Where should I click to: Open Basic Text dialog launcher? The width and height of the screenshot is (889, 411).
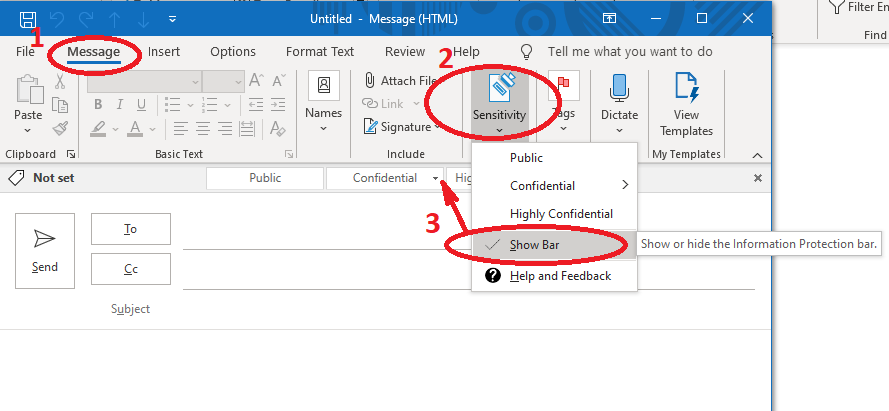click(289, 154)
